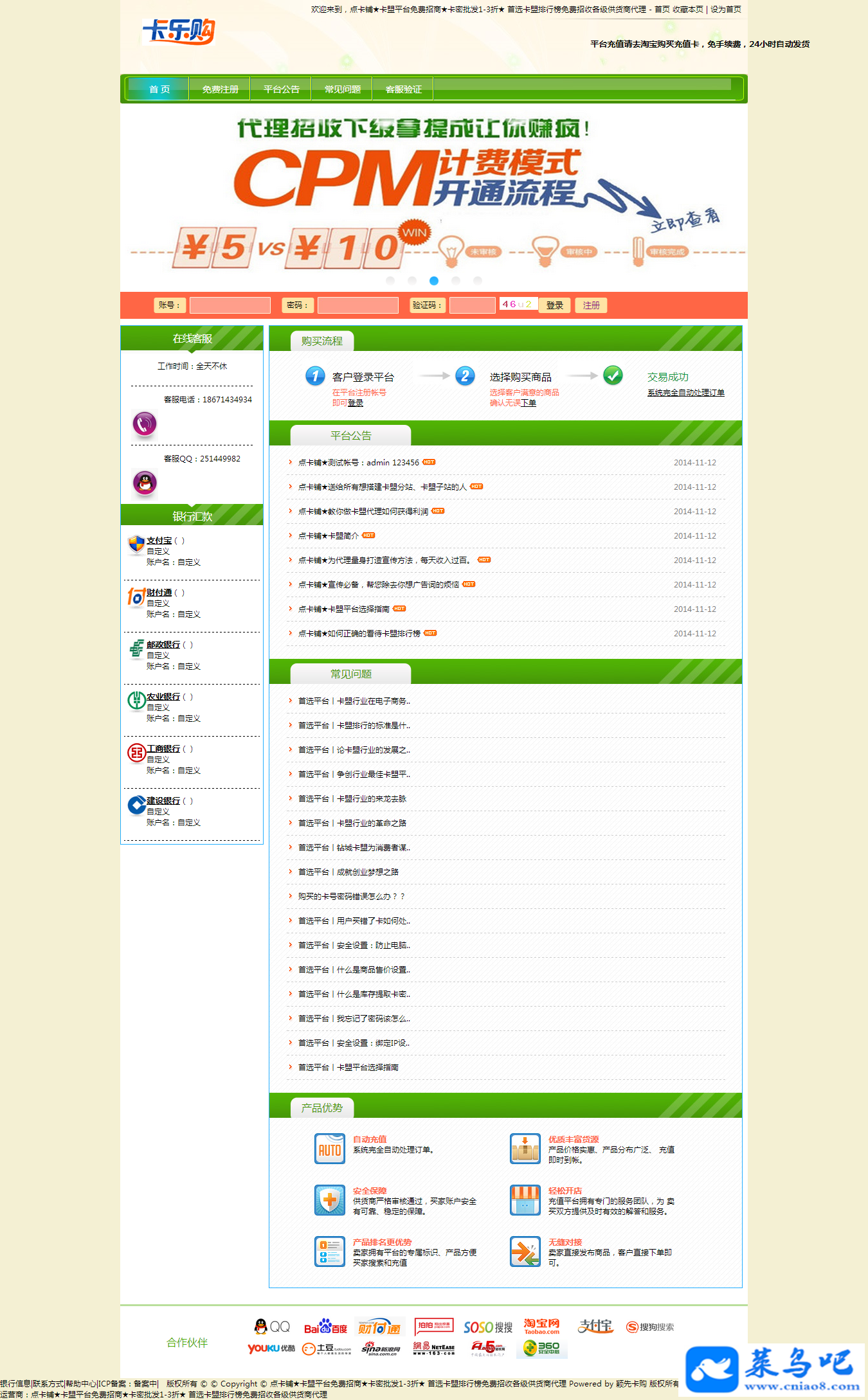The image size is (868, 1400).
Task: Click the 支付宝 partner logo in footer
Action: pyautogui.click(x=595, y=1326)
